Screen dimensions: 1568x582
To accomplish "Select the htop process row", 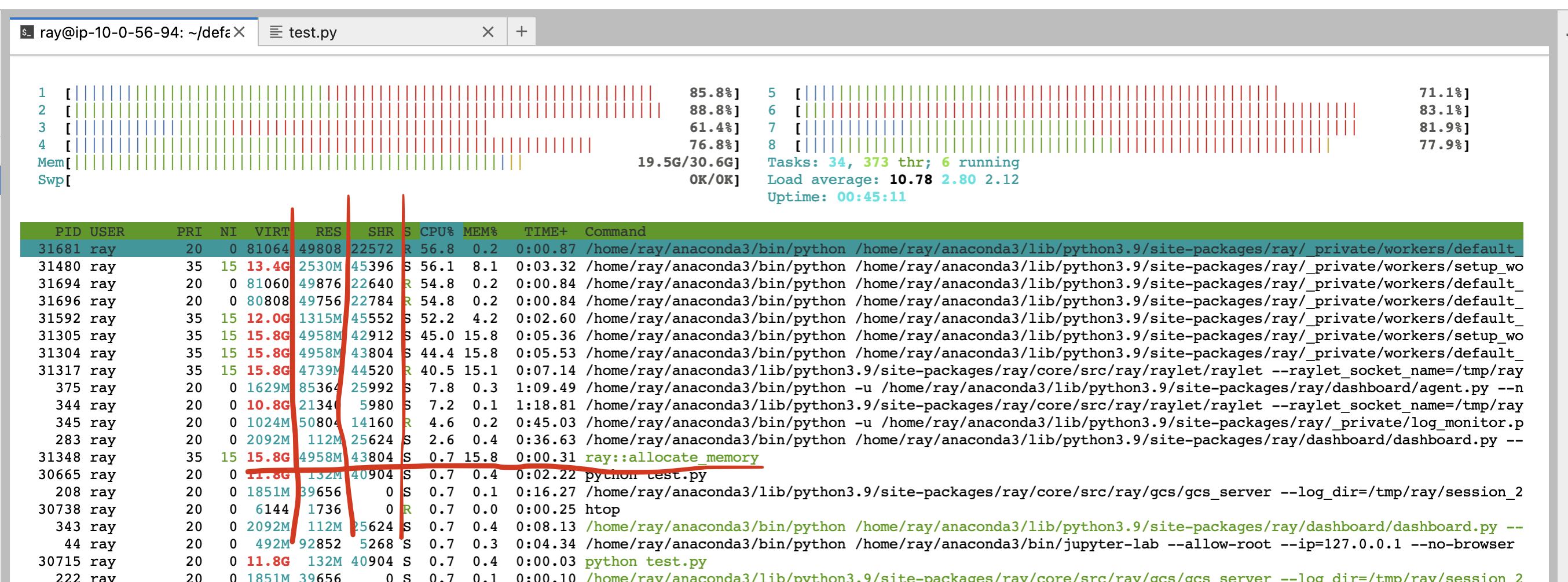I will tap(602, 509).
